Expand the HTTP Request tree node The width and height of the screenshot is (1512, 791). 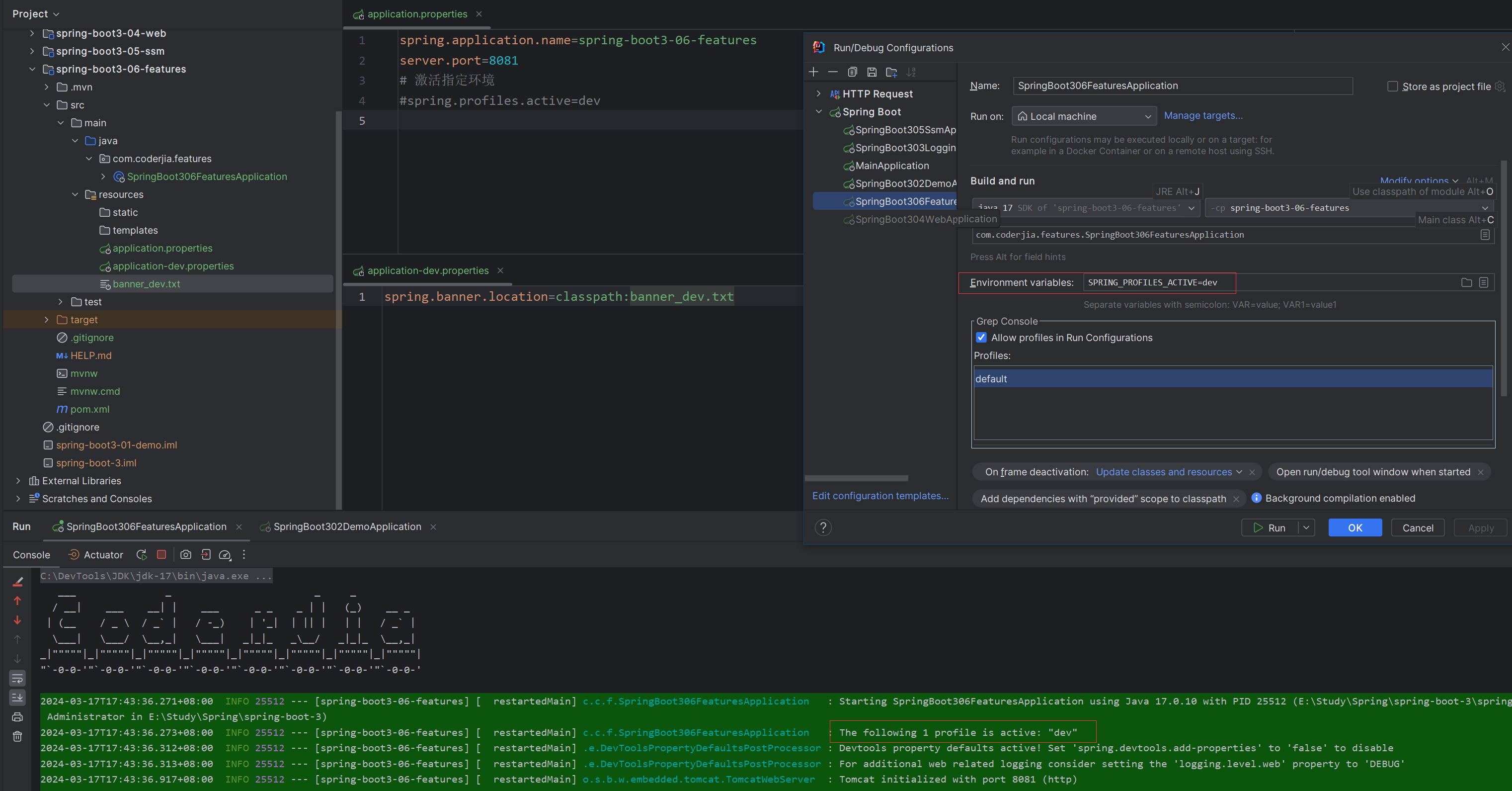click(x=819, y=93)
